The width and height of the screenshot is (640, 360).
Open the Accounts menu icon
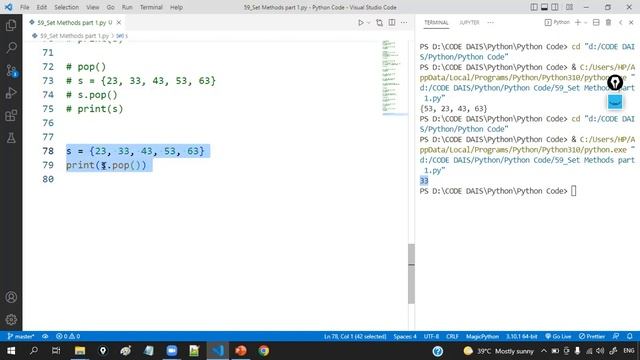[11, 297]
